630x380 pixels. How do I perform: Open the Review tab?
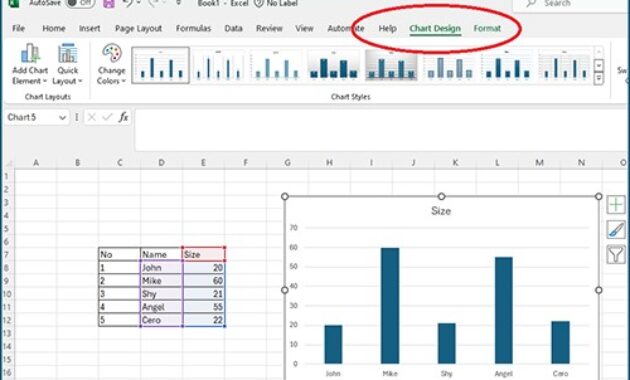click(x=269, y=28)
